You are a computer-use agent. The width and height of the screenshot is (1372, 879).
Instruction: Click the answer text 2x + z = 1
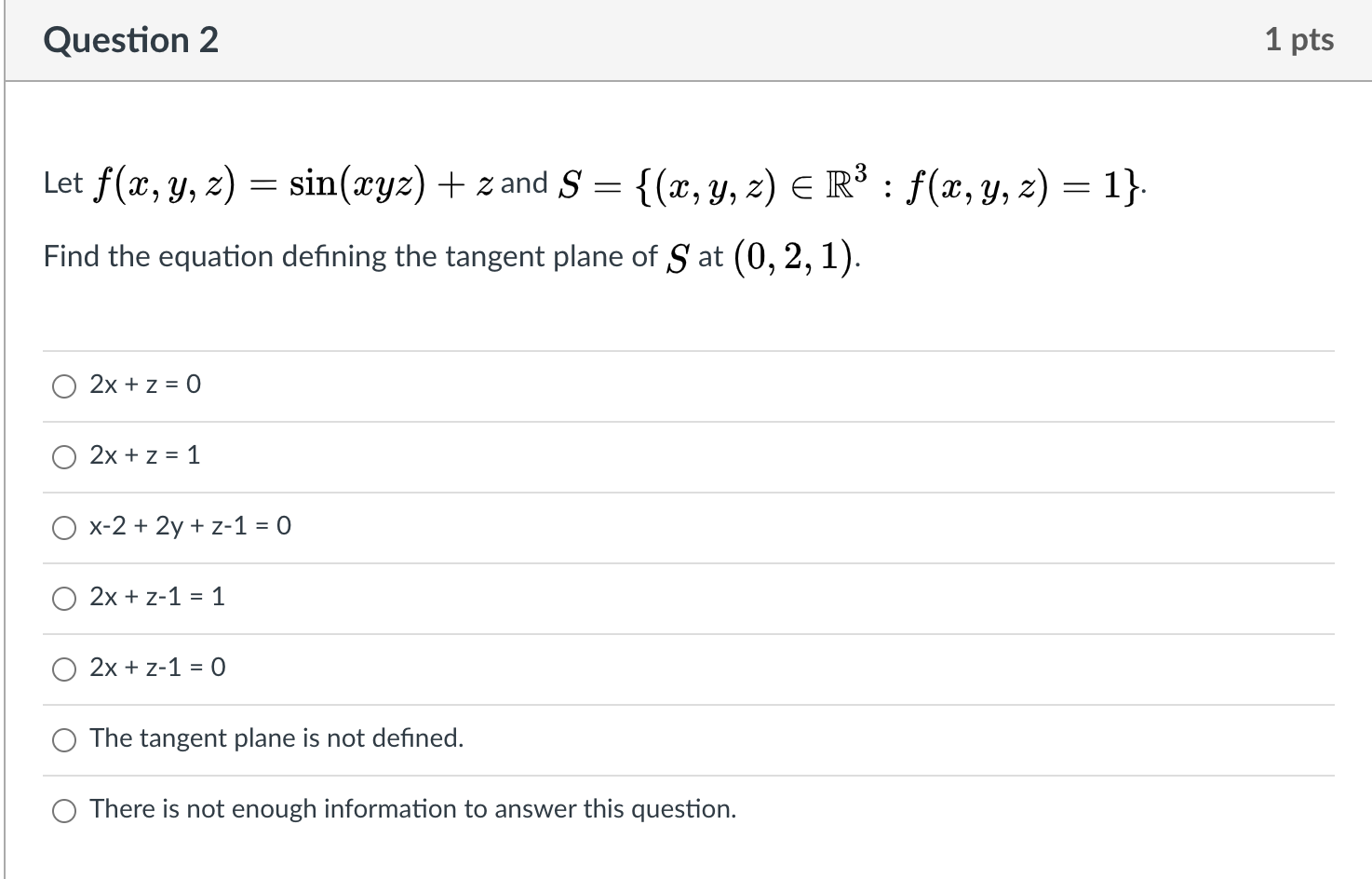pyautogui.click(x=145, y=455)
